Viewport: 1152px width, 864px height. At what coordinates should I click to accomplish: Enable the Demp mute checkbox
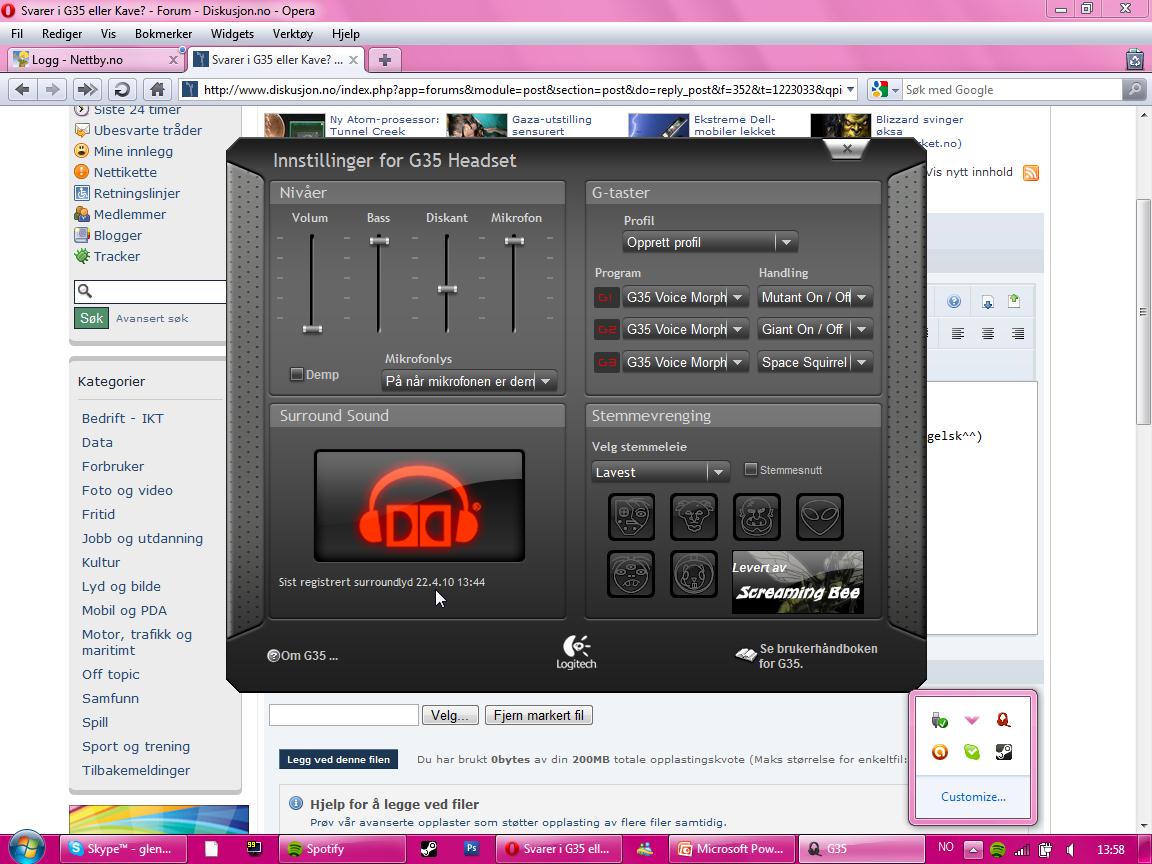(x=297, y=374)
